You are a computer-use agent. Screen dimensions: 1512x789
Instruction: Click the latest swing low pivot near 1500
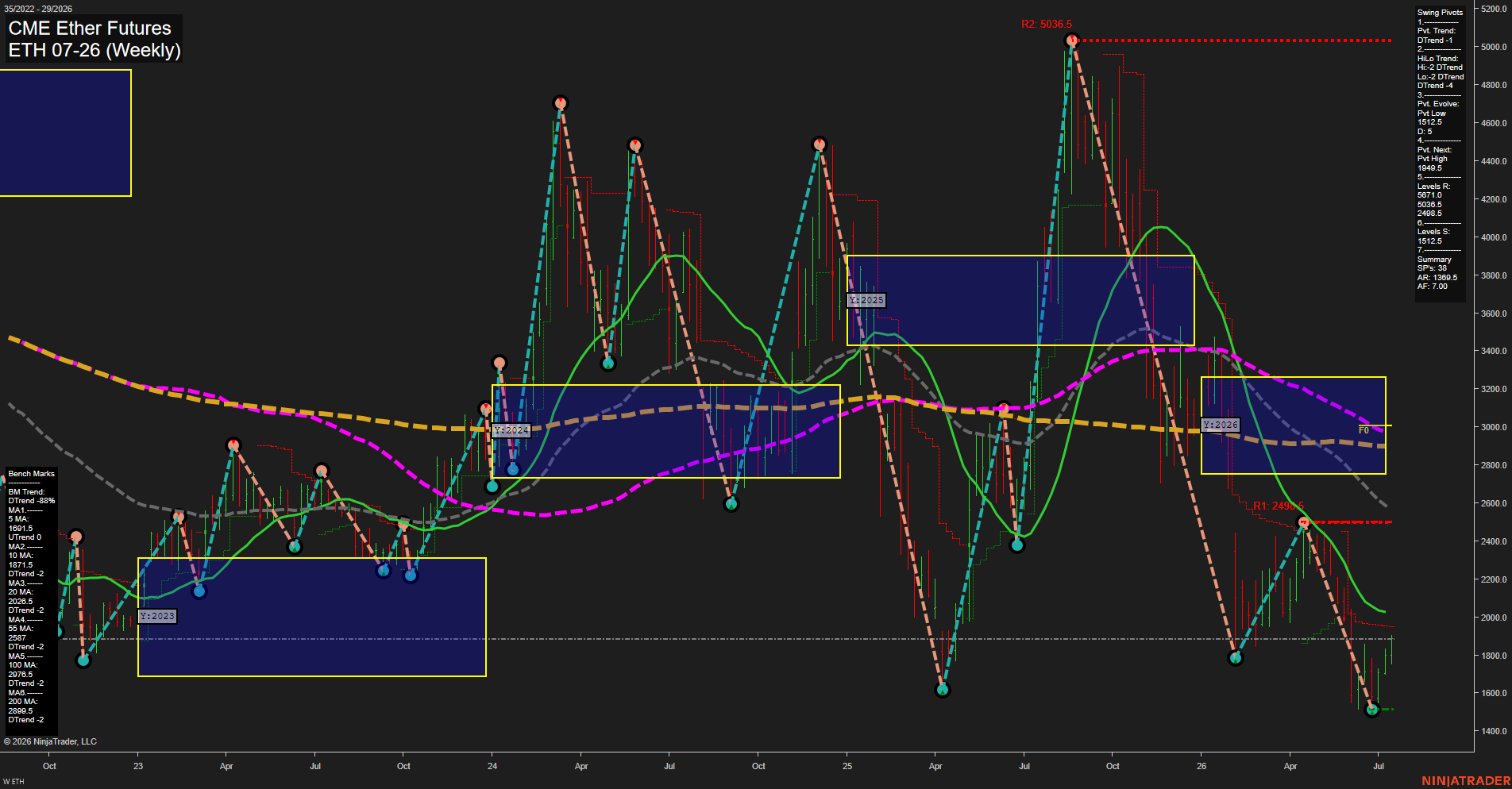(x=1372, y=710)
